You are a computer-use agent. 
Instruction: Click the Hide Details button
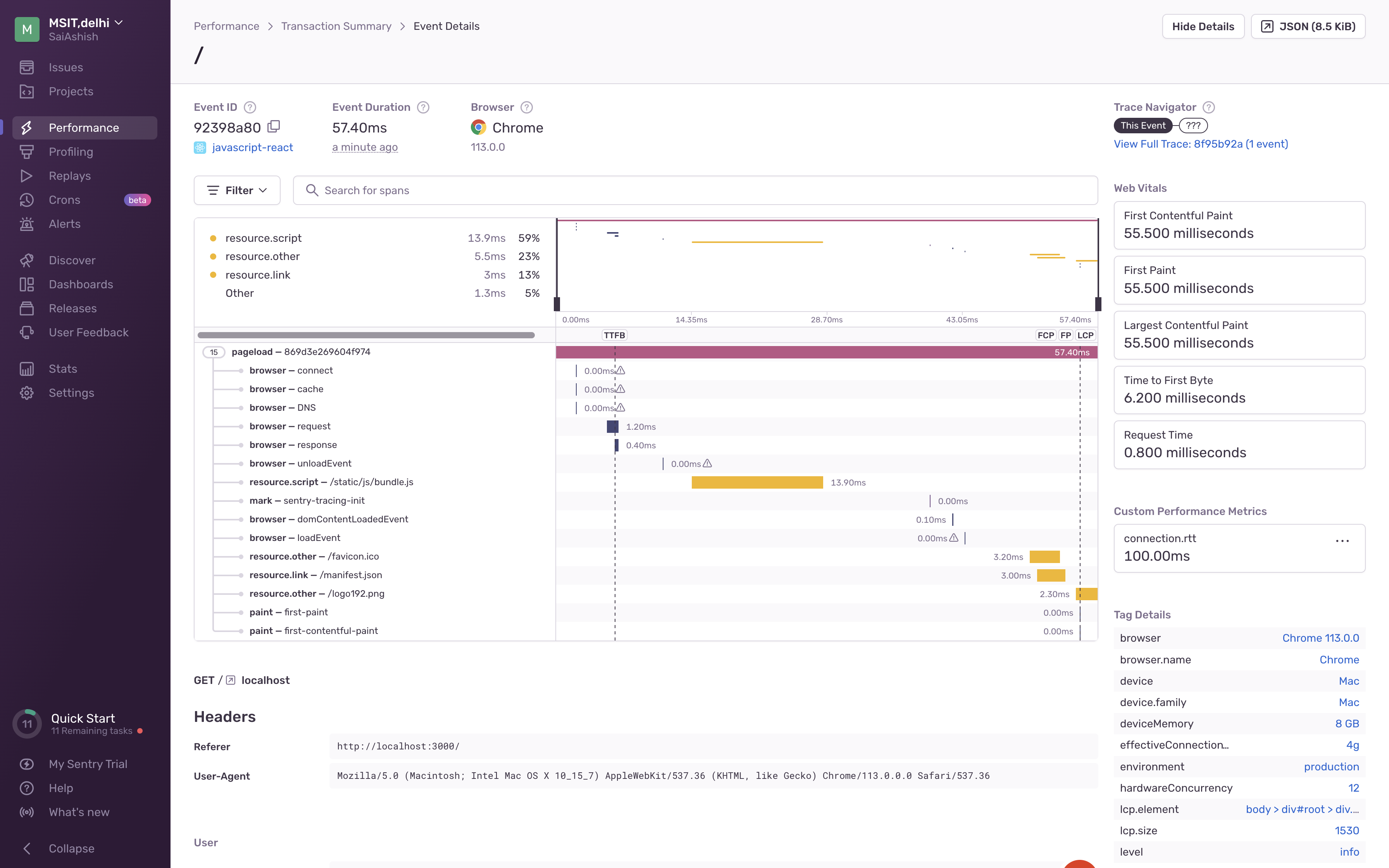click(1203, 26)
